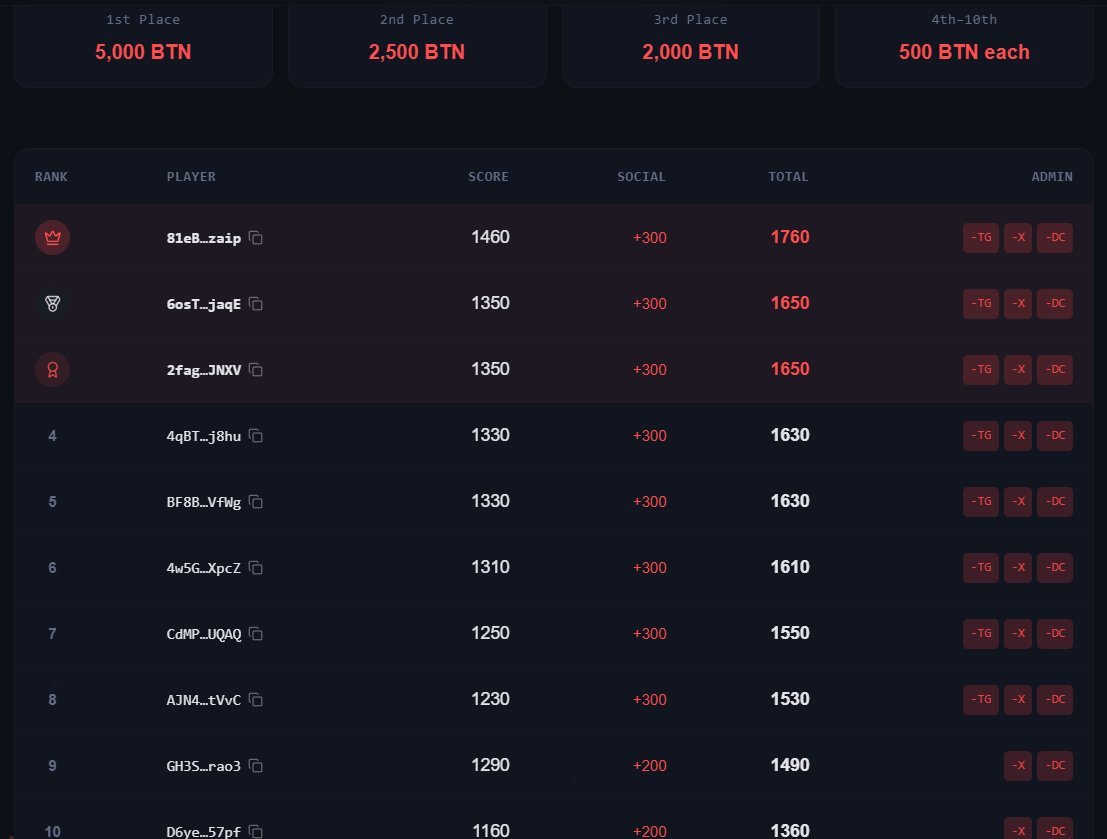This screenshot has height=839, width=1107.
Task: Remove X bonus for 6osT…jaqE
Action: click(1018, 304)
